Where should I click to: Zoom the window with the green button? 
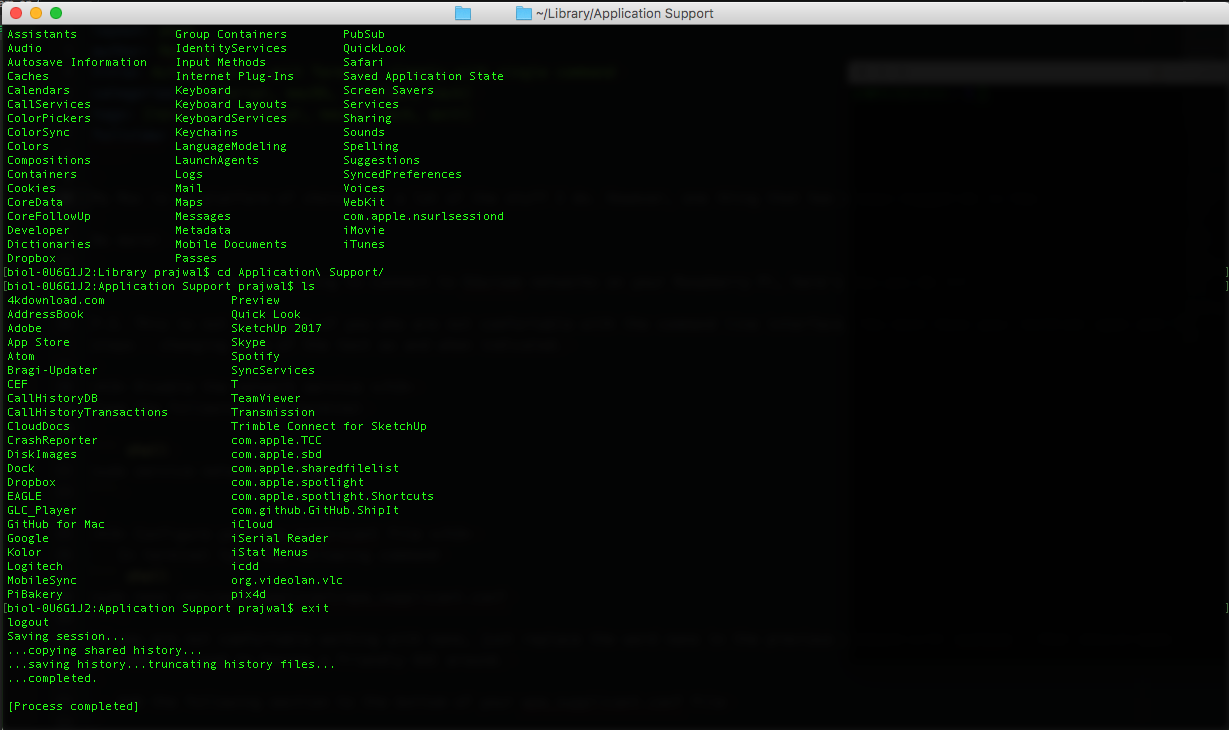tap(55, 13)
